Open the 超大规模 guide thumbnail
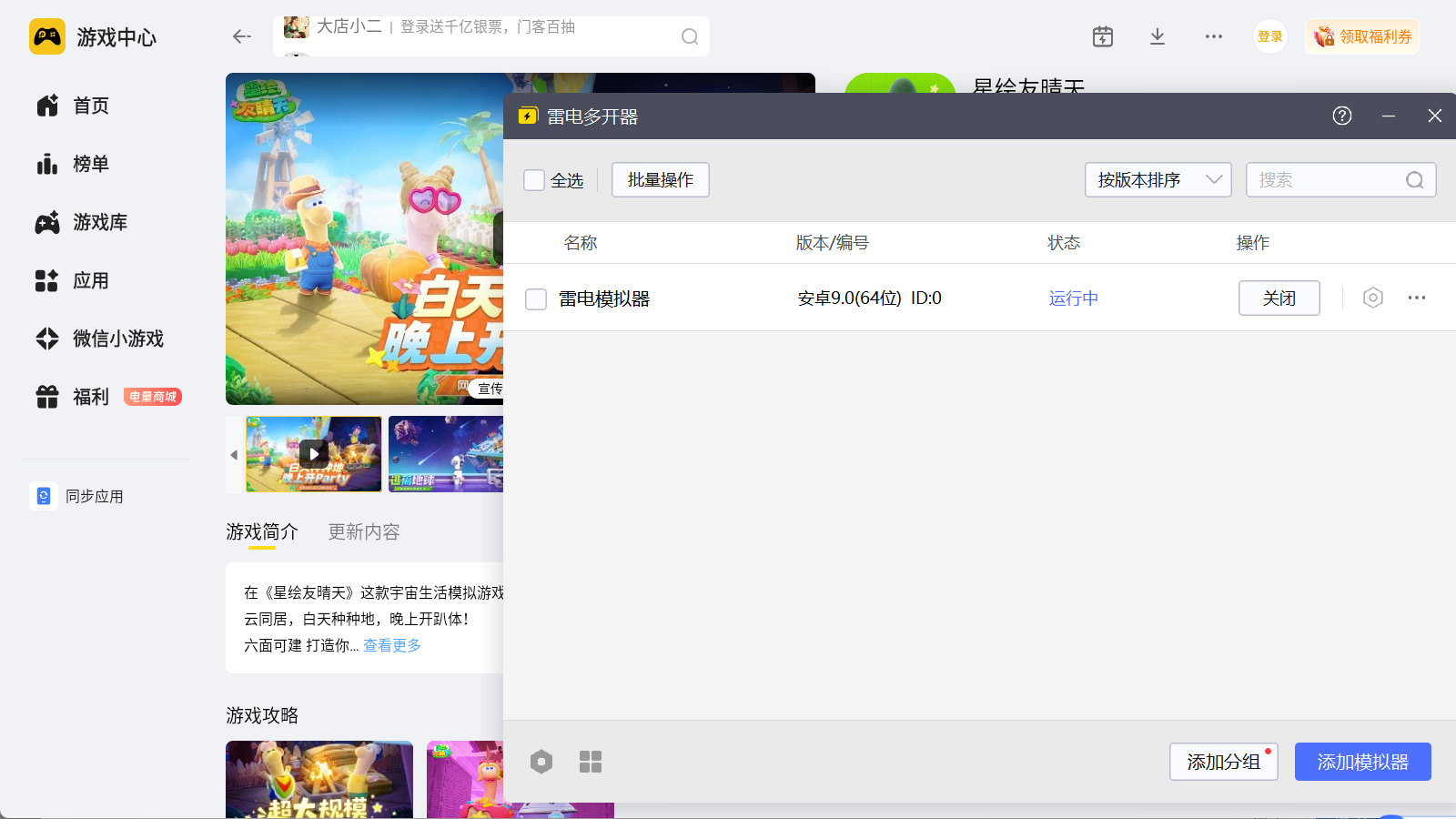Viewport: 1456px width, 819px height. coord(319,780)
